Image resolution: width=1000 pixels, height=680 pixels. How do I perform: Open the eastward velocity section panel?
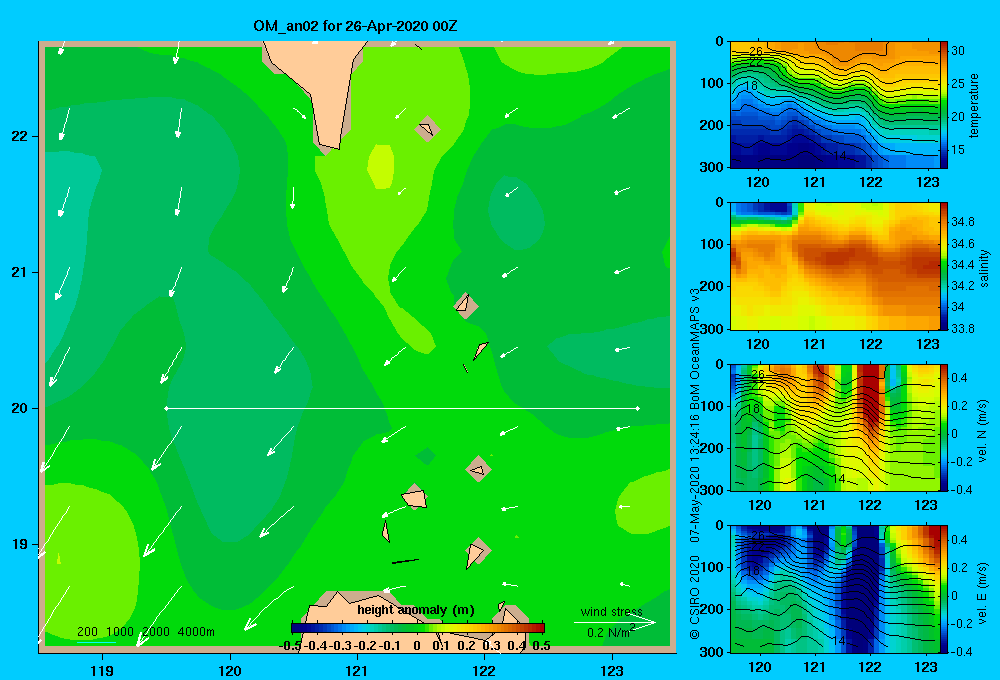[835, 588]
